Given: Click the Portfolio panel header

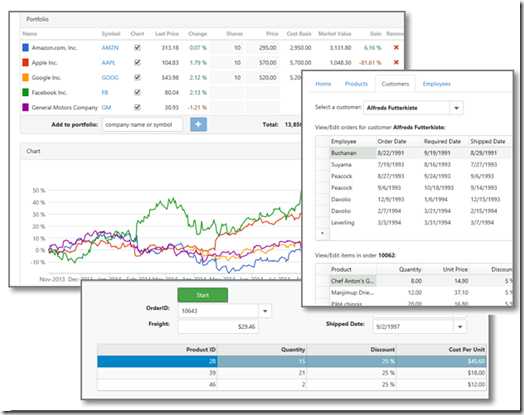Looking at the screenshot, I should click(212, 19).
